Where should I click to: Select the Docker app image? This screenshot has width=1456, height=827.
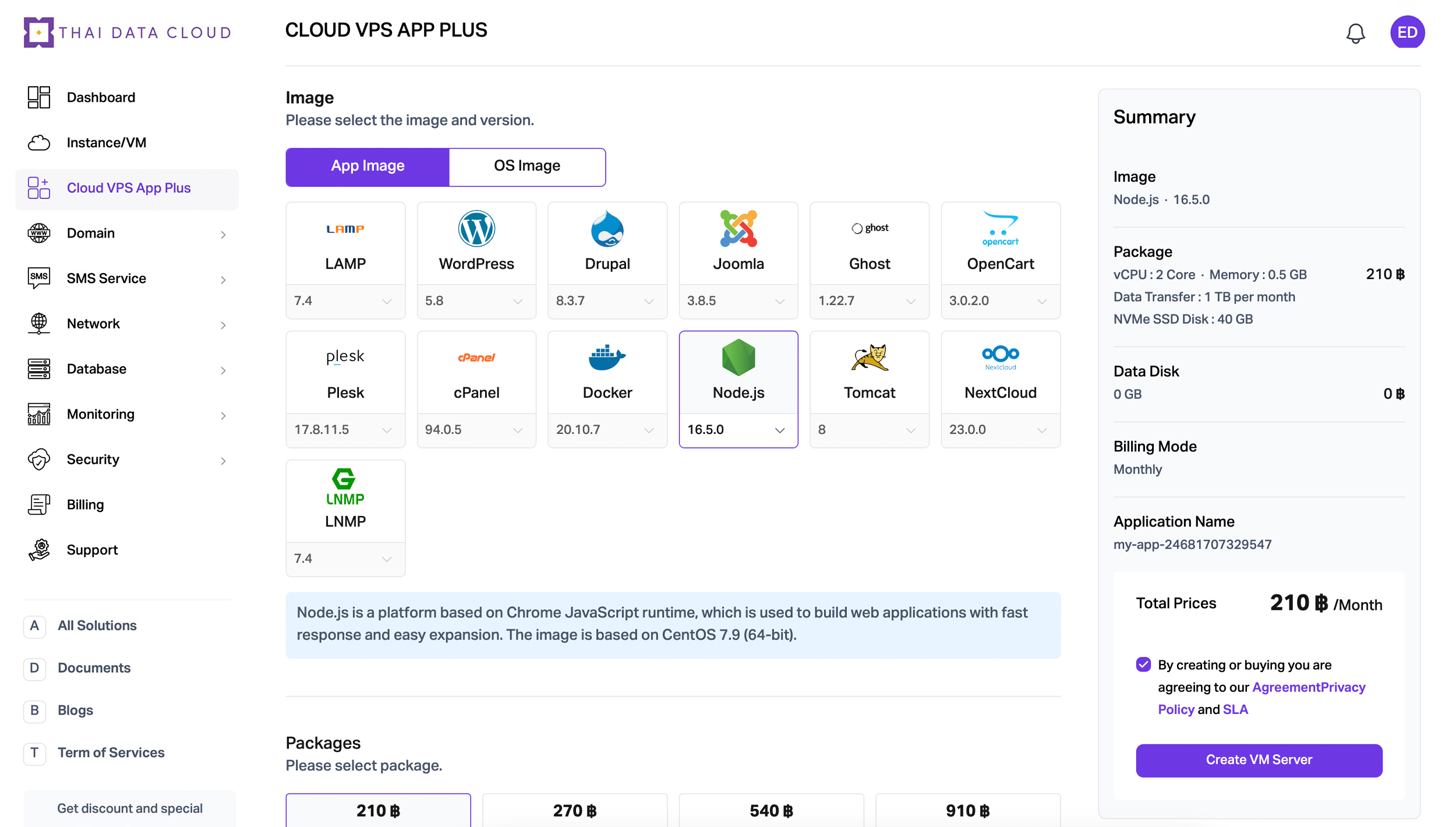pos(607,373)
